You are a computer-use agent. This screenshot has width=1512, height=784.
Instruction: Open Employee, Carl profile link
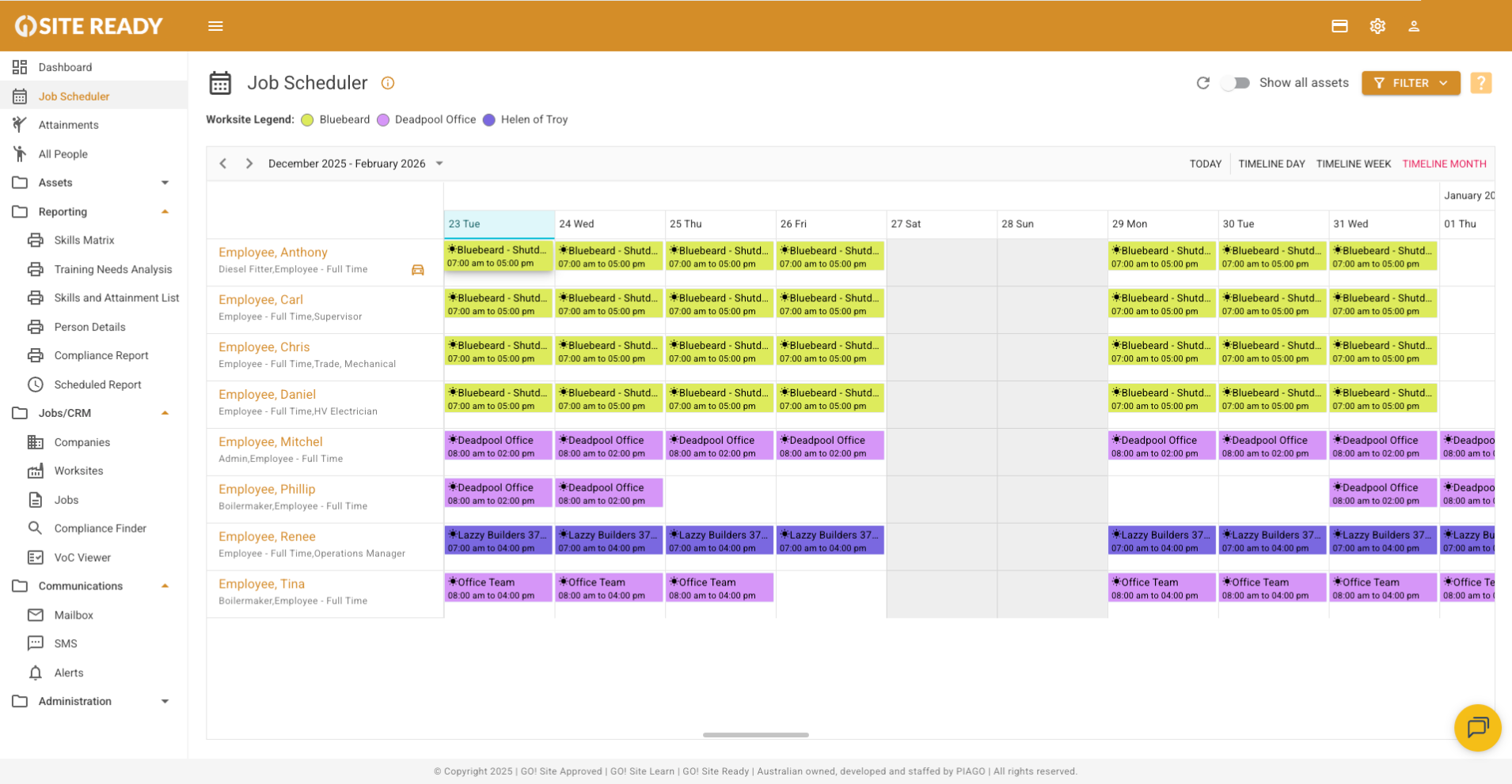[260, 300]
